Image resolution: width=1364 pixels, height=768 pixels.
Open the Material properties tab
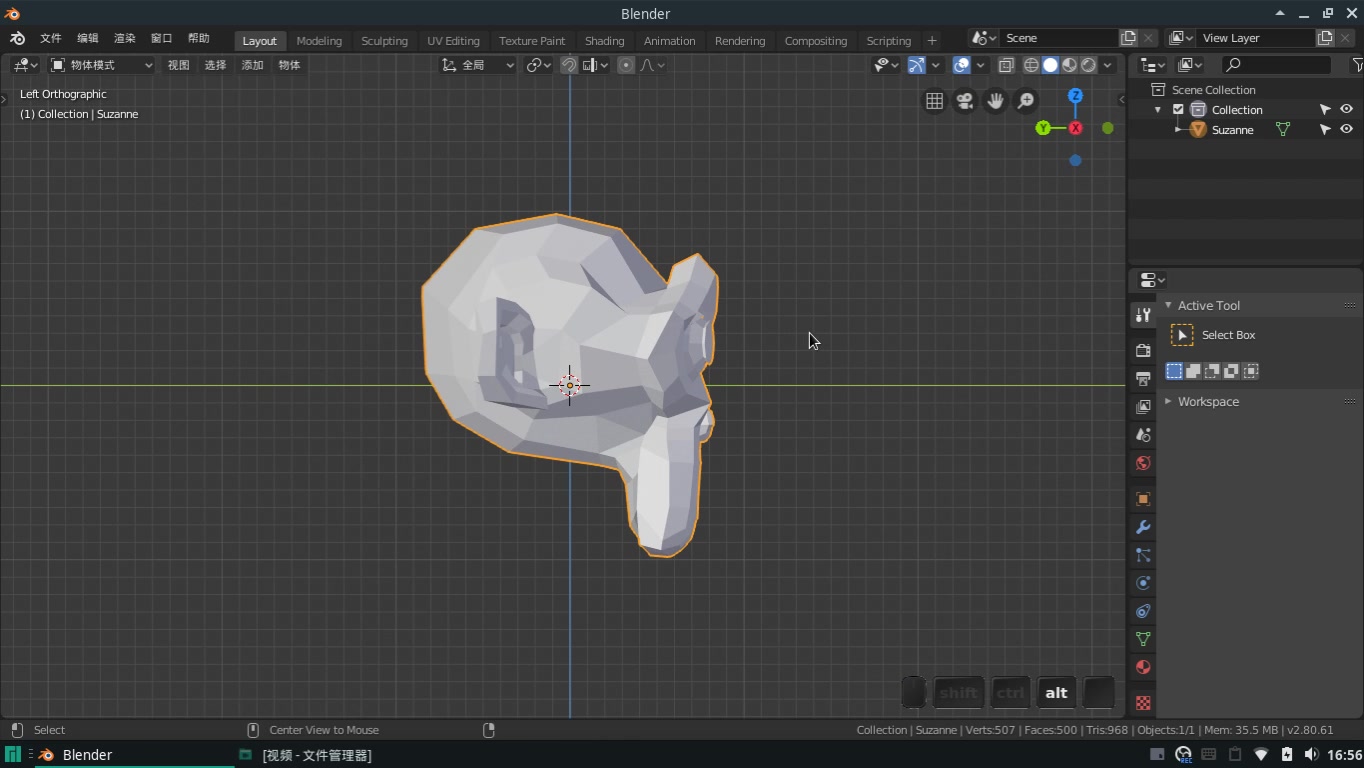click(1143, 667)
